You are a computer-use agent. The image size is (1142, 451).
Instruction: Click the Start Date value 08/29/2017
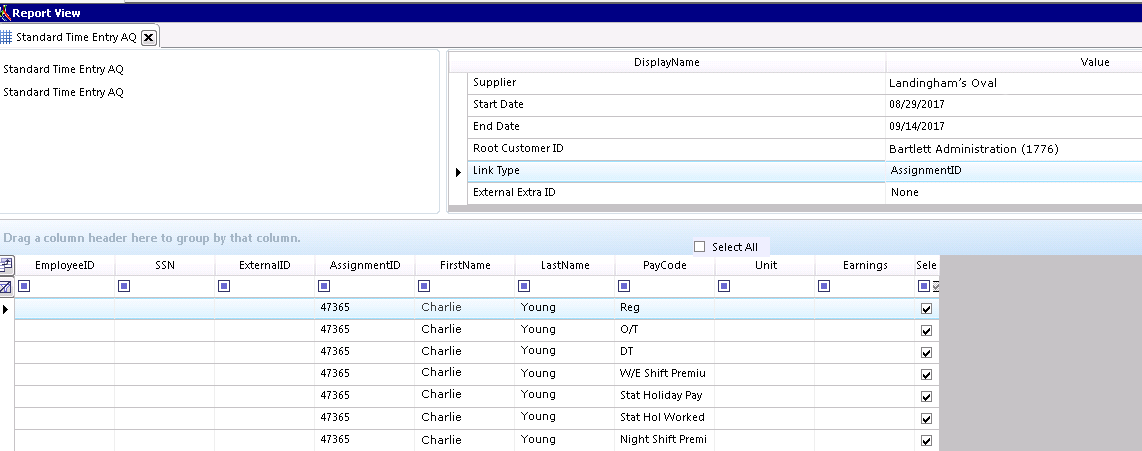pos(917,104)
